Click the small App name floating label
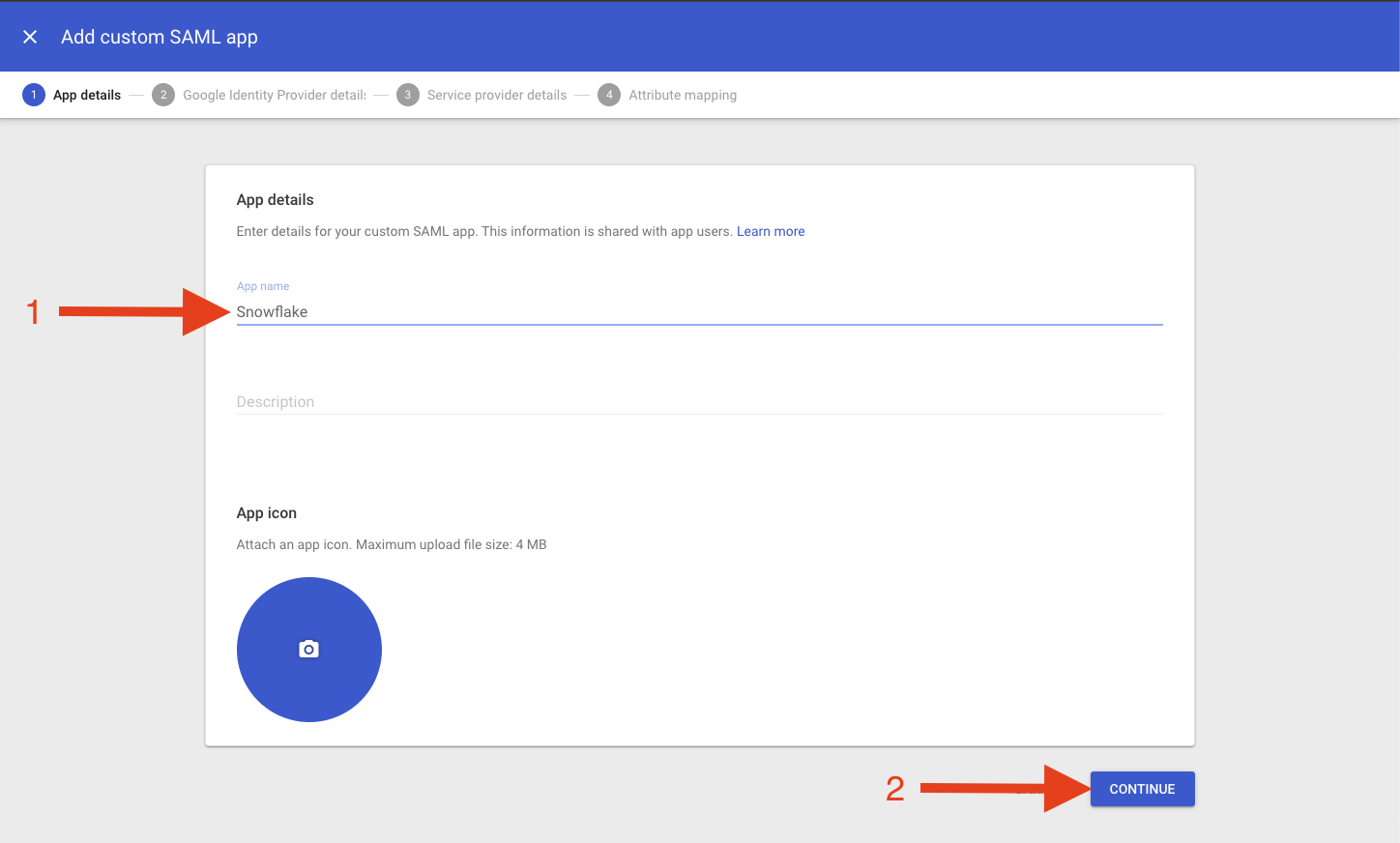Screen dimensions: 1400x843 (x=263, y=286)
